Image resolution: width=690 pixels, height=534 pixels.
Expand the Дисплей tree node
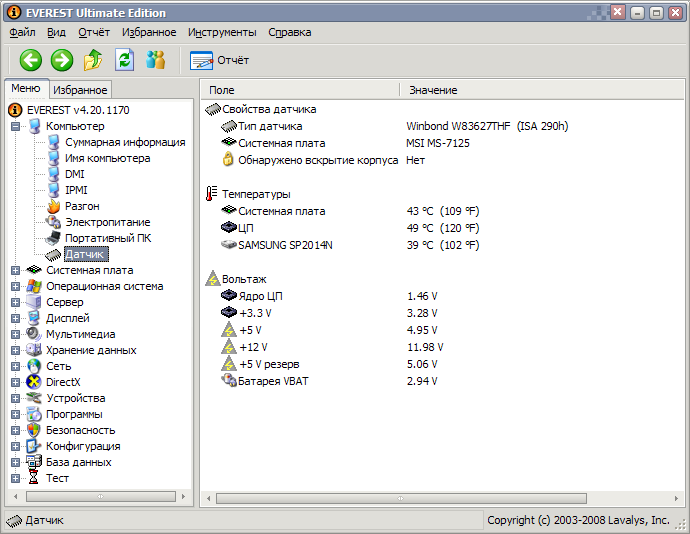click(15, 318)
